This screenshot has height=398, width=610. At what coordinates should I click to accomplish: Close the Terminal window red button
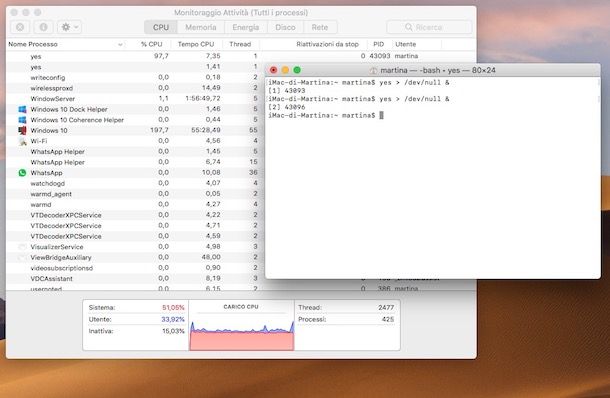[x=273, y=70]
